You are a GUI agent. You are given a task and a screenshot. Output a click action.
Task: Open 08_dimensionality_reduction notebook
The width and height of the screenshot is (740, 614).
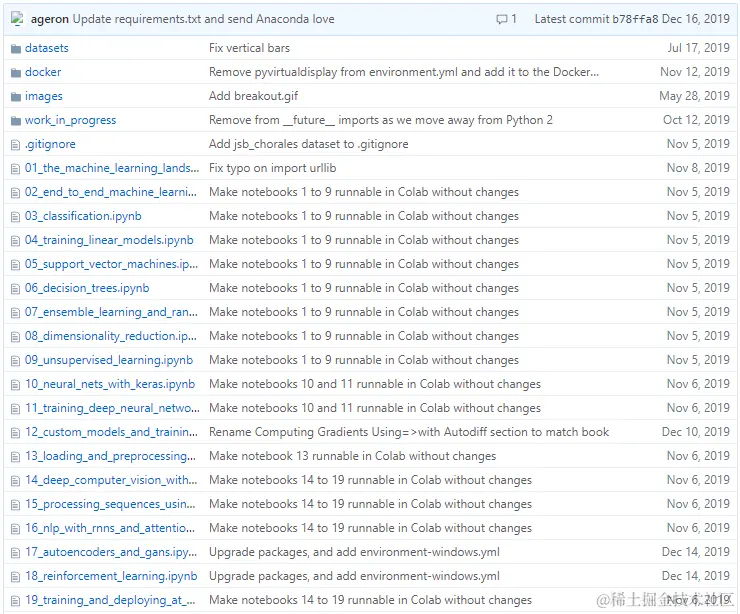[111, 336]
